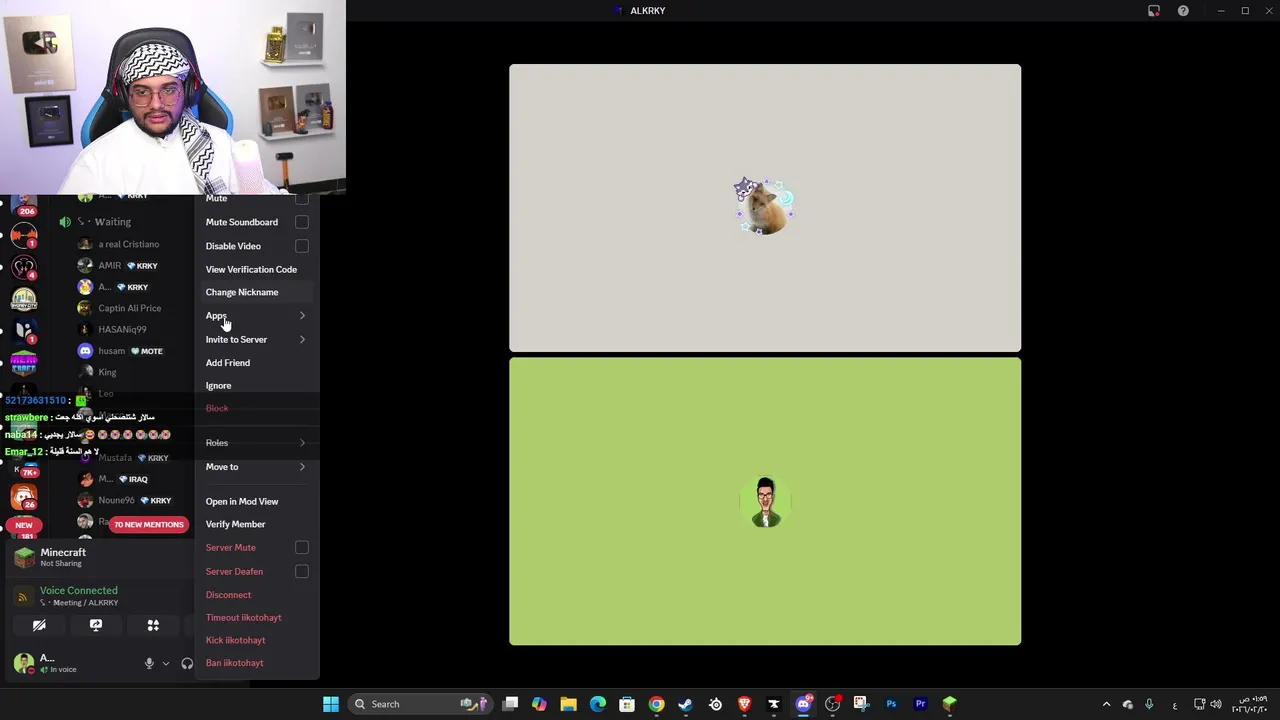Focus the cat avatar video tile
The width and height of the screenshot is (1280, 720).
pos(765,208)
